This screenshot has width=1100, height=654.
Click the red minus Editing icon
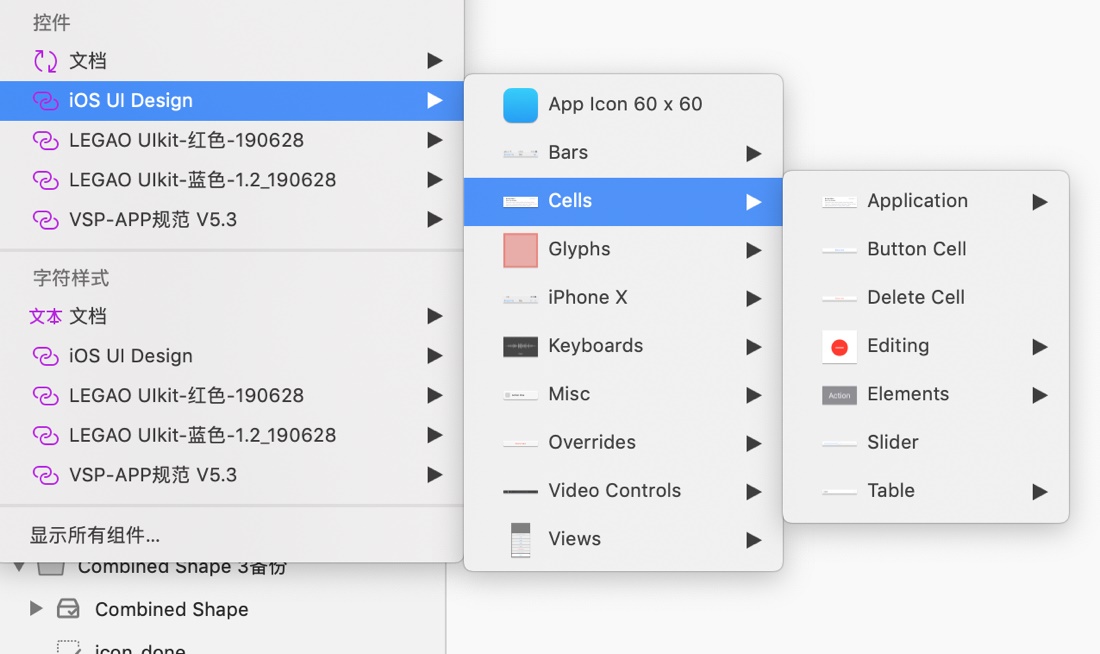point(839,347)
